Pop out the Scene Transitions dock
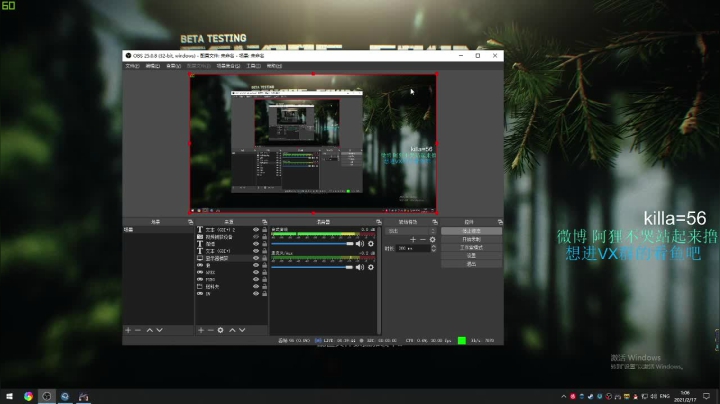Screen dimensions: 720x404 click(435, 222)
